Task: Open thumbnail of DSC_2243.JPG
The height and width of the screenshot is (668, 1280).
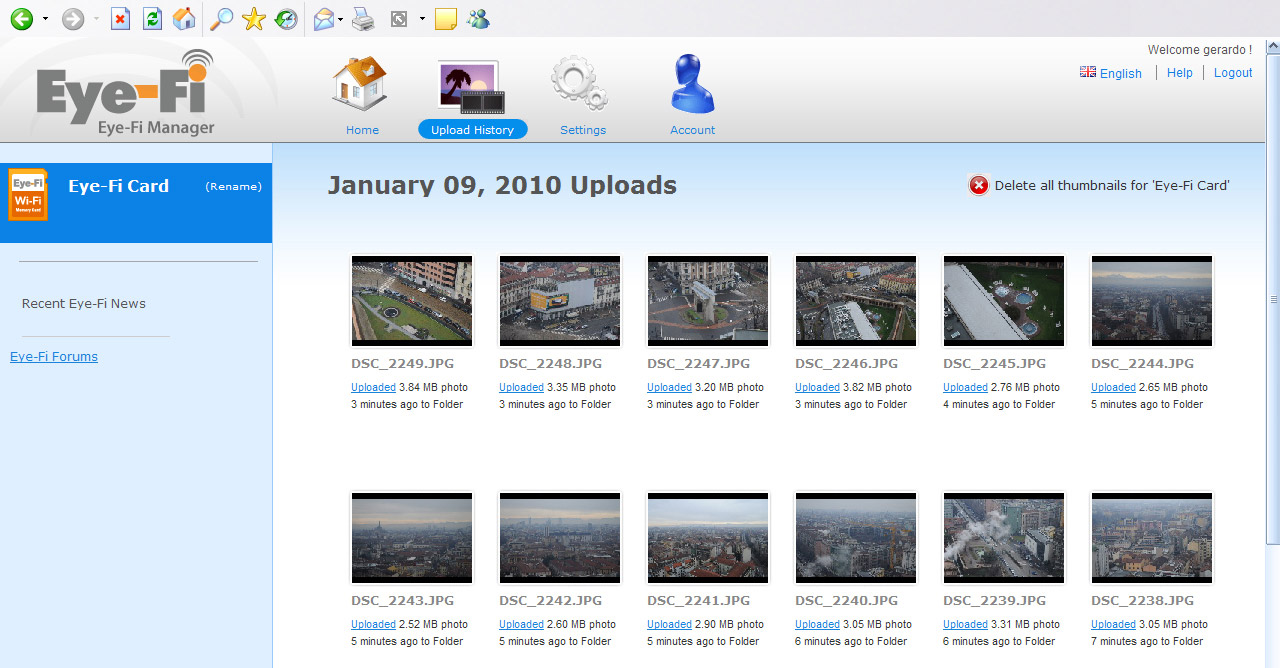Action: [x=411, y=538]
